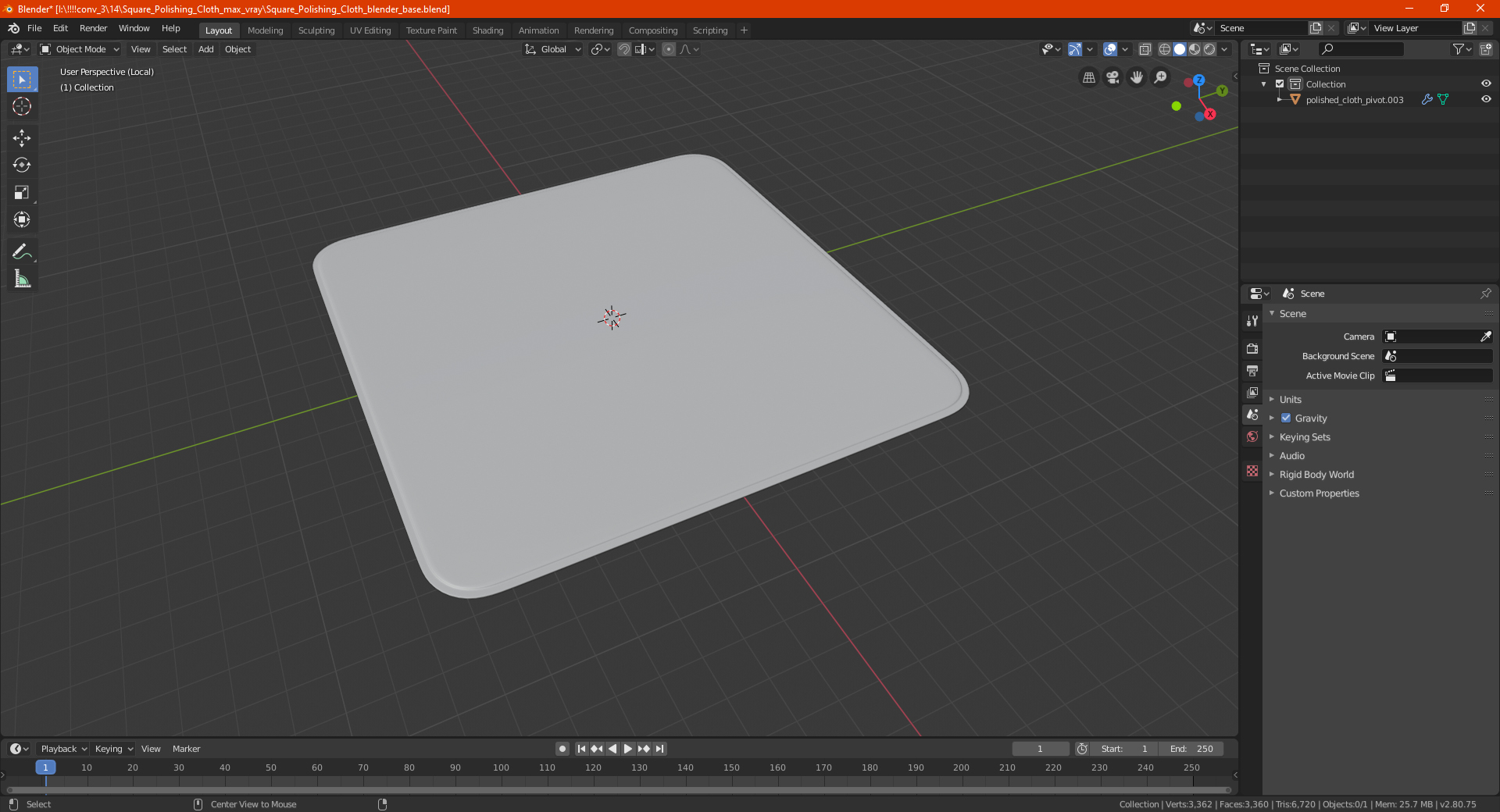Toggle the Gravity checkbox
This screenshot has width=1500, height=812.
click(1286, 418)
